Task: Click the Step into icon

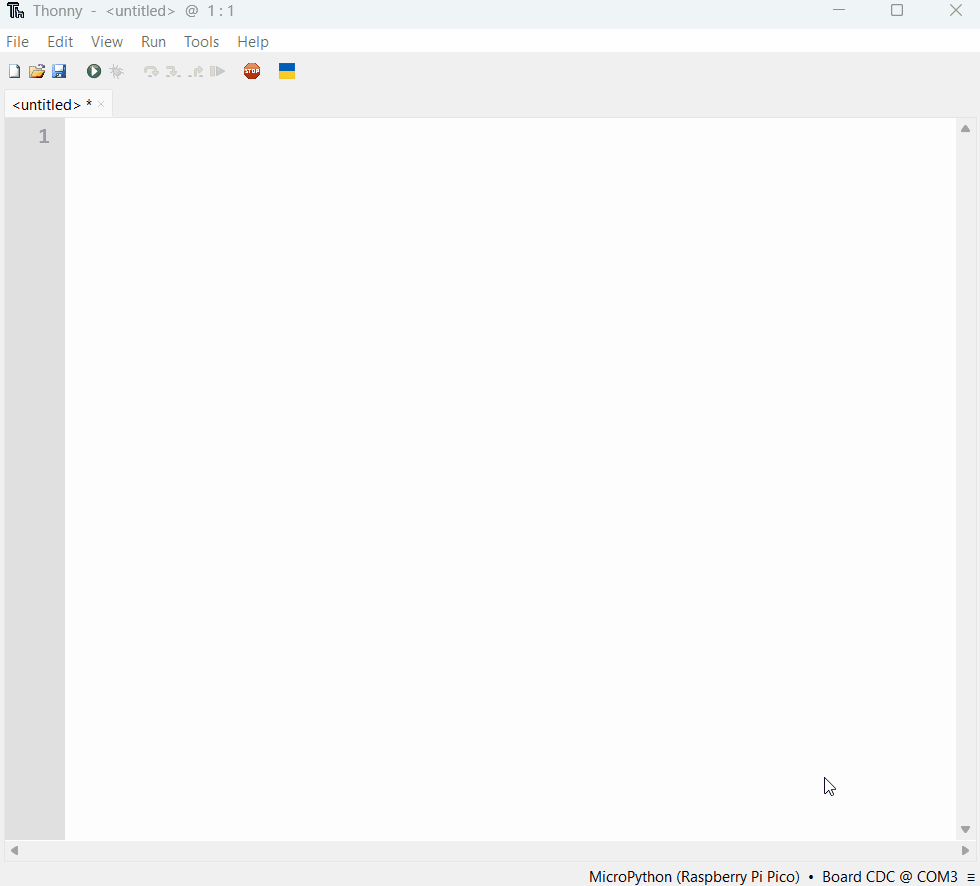Action: coord(173,71)
